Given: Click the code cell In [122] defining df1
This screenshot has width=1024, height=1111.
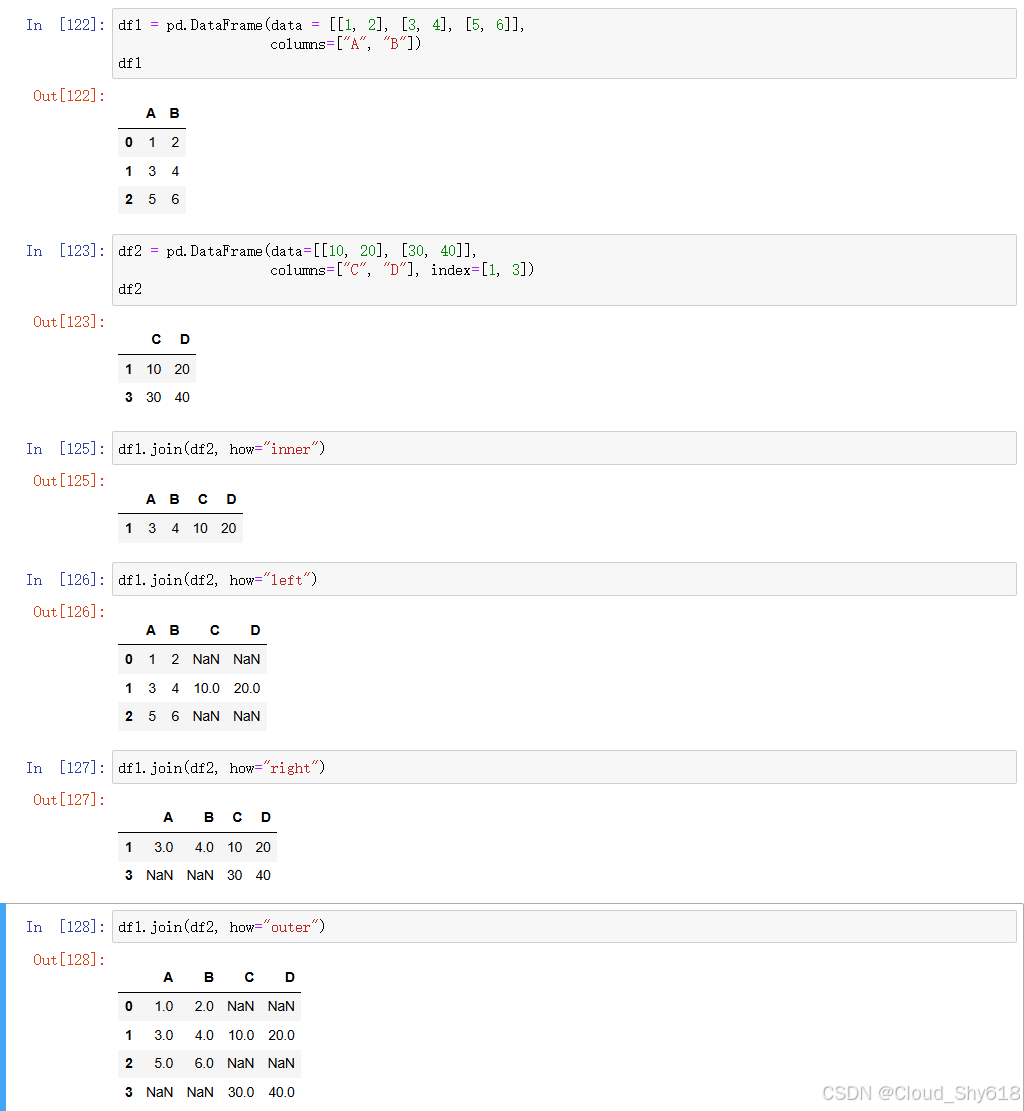Looking at the screenshot, I should tap(564, 44).
